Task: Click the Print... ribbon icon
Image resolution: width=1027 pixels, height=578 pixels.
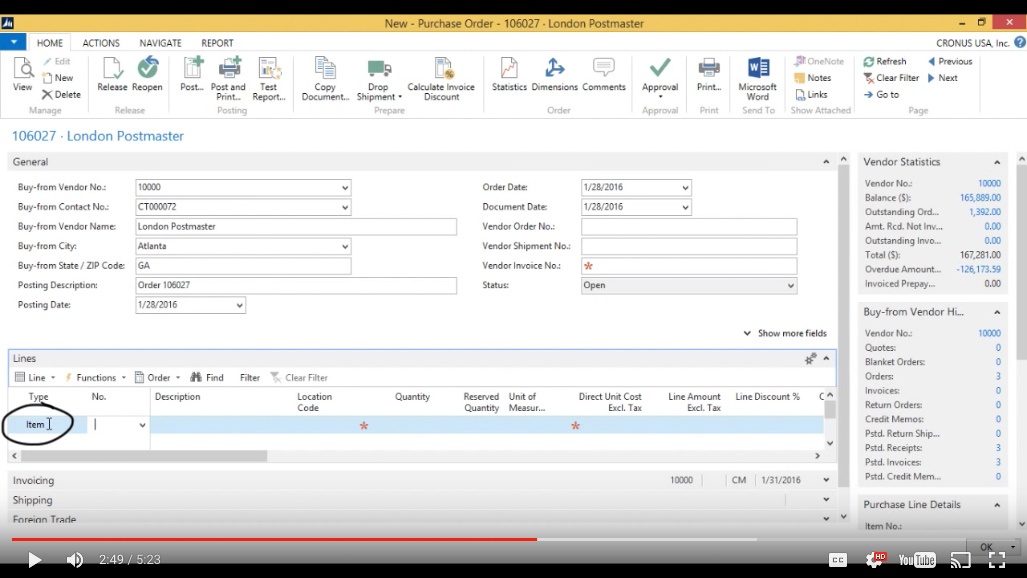Action: (709, 75)
